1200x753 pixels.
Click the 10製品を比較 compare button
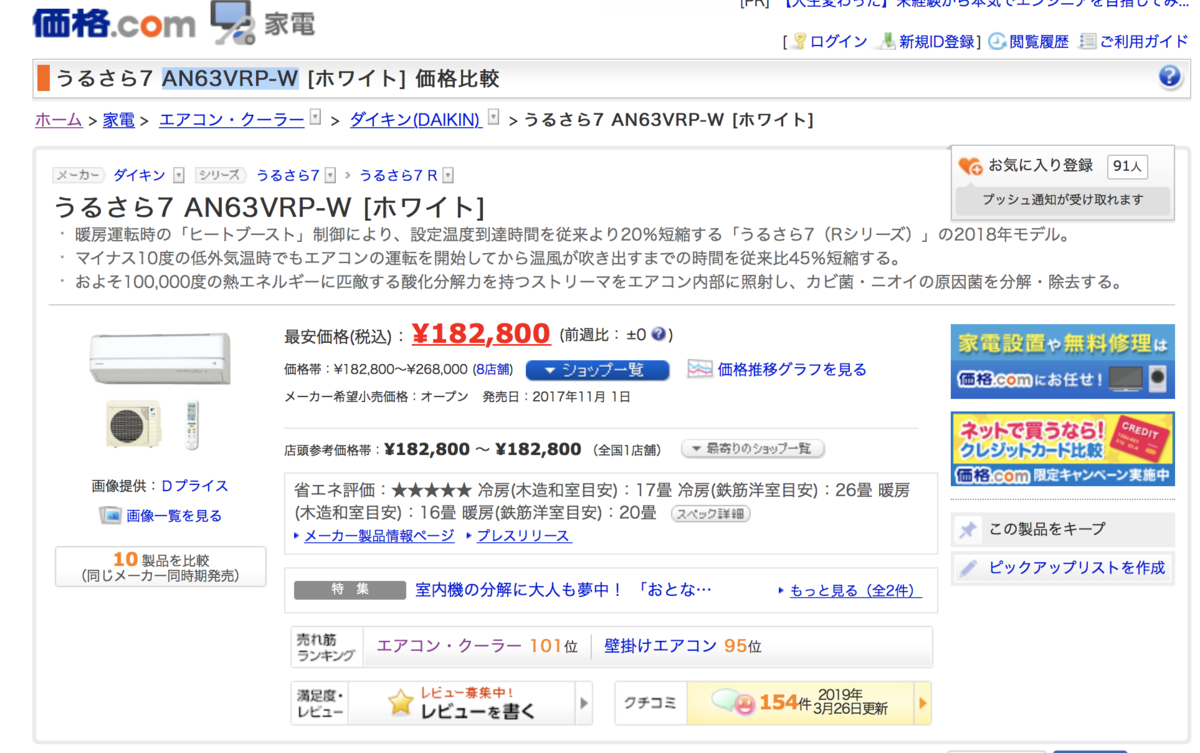coord(160,567)
